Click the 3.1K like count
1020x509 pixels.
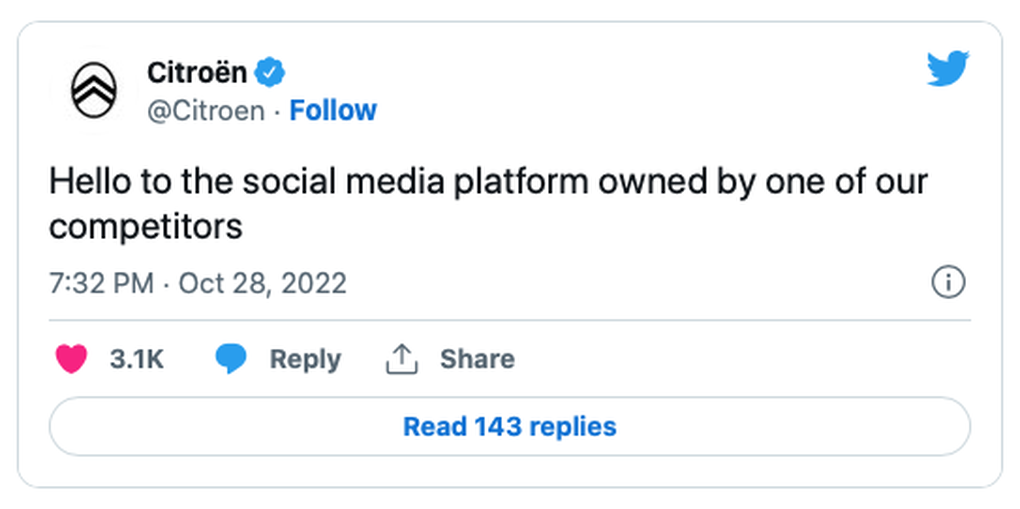click(x=137, y=359)
